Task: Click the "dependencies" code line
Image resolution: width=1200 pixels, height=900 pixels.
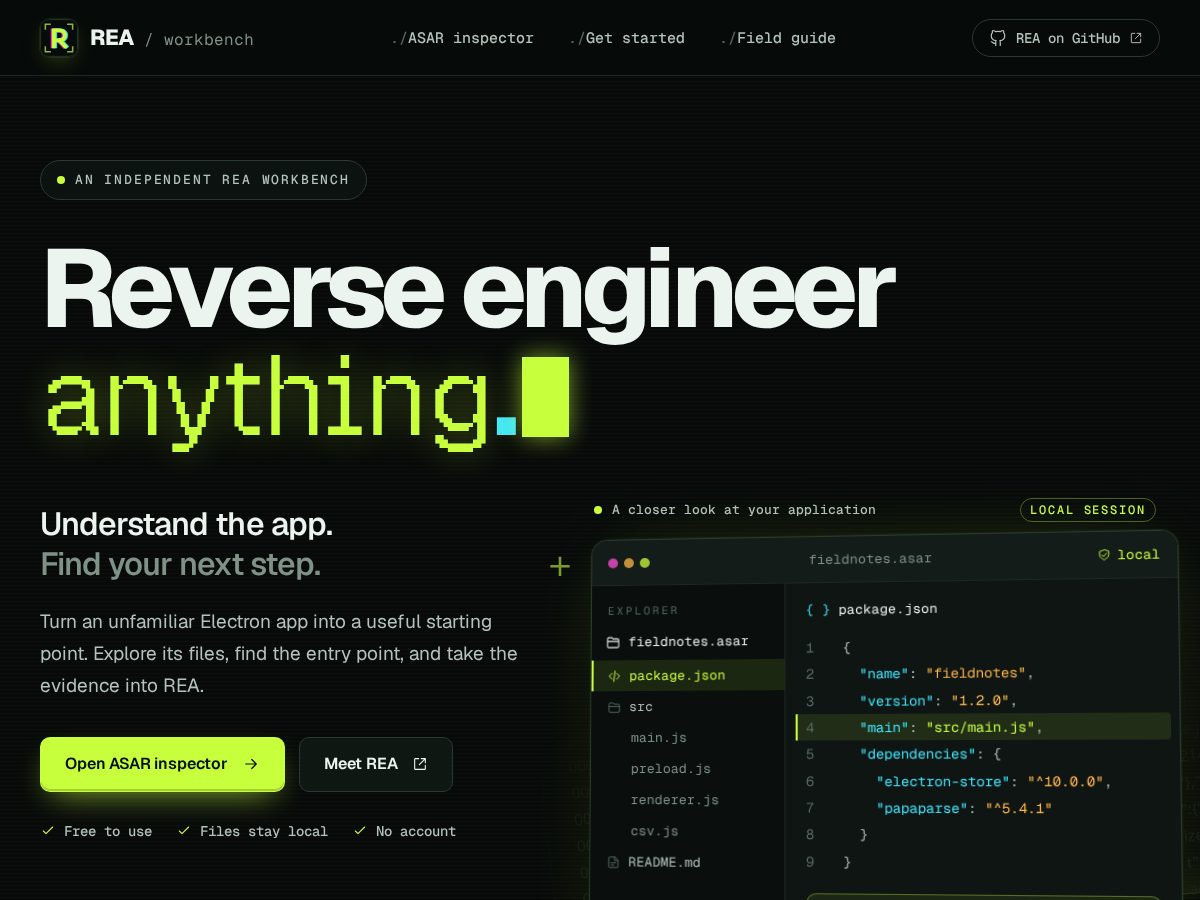Action: tap(930, 754)
